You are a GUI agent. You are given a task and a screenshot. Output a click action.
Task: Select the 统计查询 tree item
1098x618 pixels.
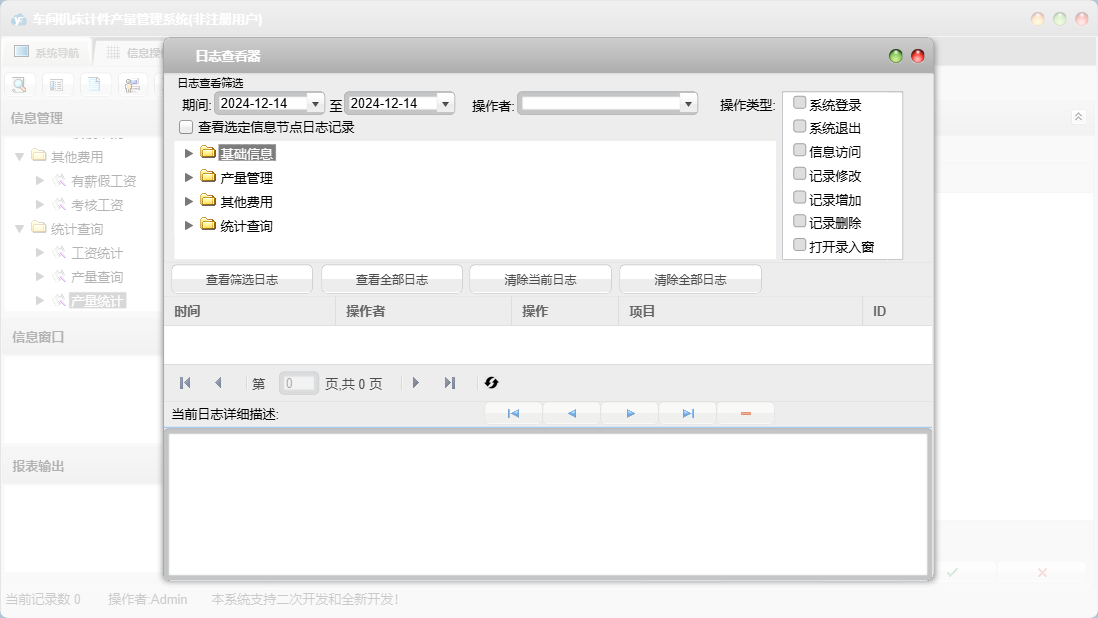[x=246, y=226]
